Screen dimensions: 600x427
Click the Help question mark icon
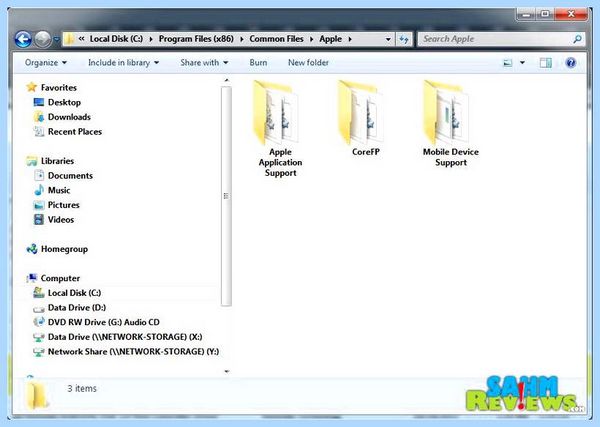tap(571, 63)
